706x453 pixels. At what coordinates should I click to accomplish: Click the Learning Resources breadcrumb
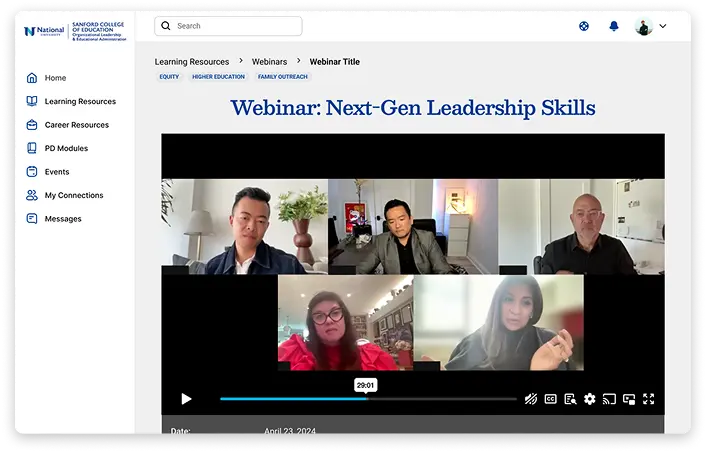pos(191,62)
